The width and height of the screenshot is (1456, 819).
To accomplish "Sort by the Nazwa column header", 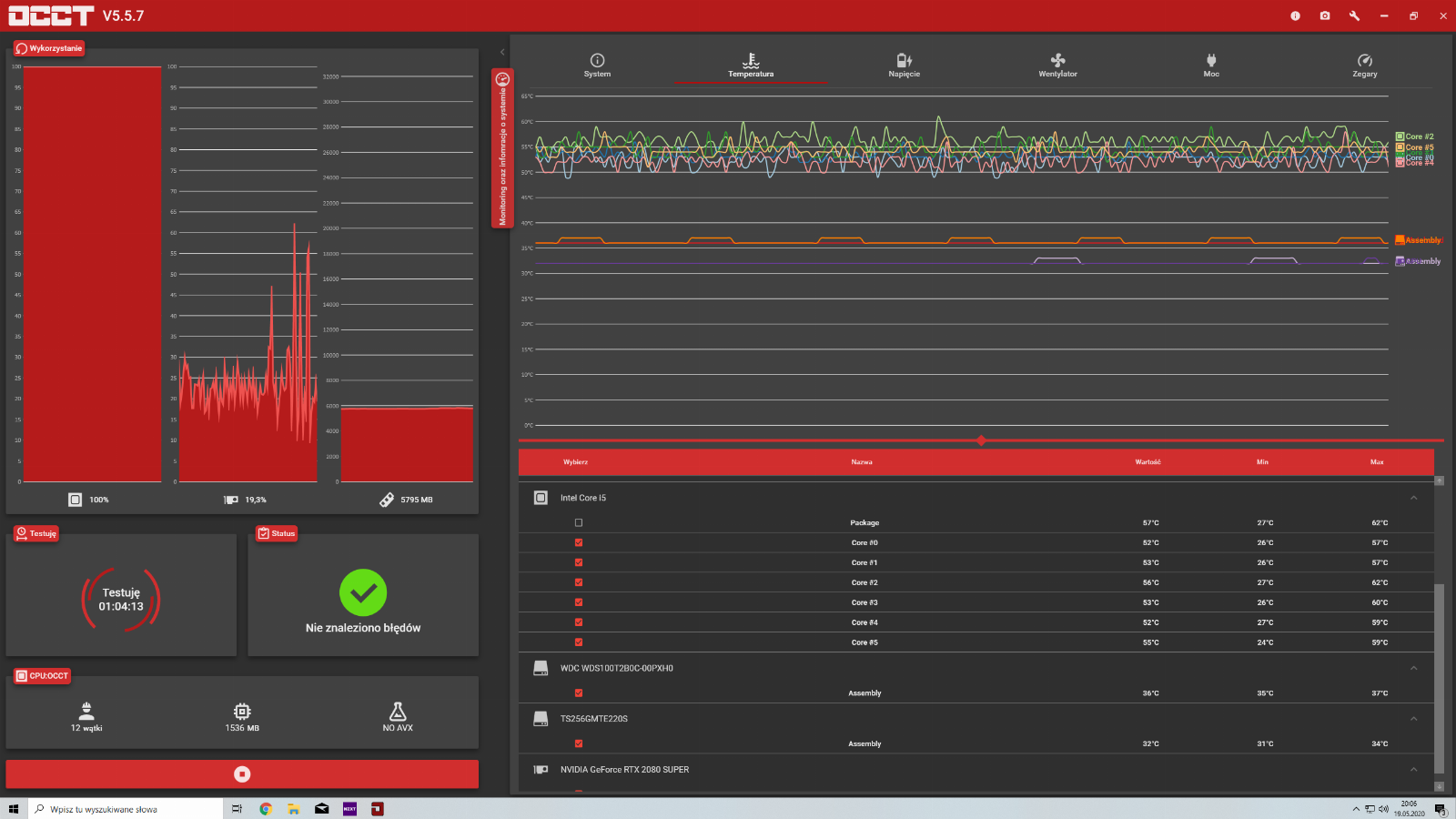I will tap(862, 462).
